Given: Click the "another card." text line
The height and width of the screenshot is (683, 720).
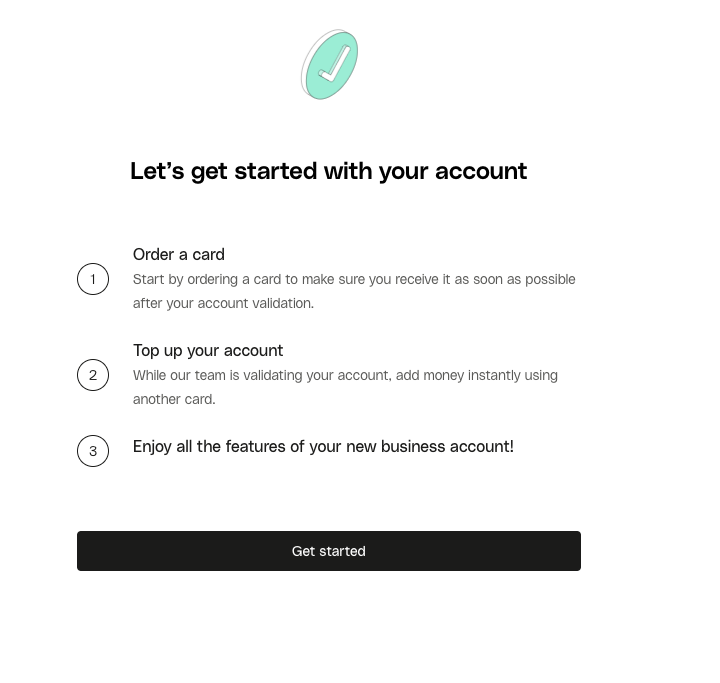Looking at the screenshot, I should (x=174, y=400).
